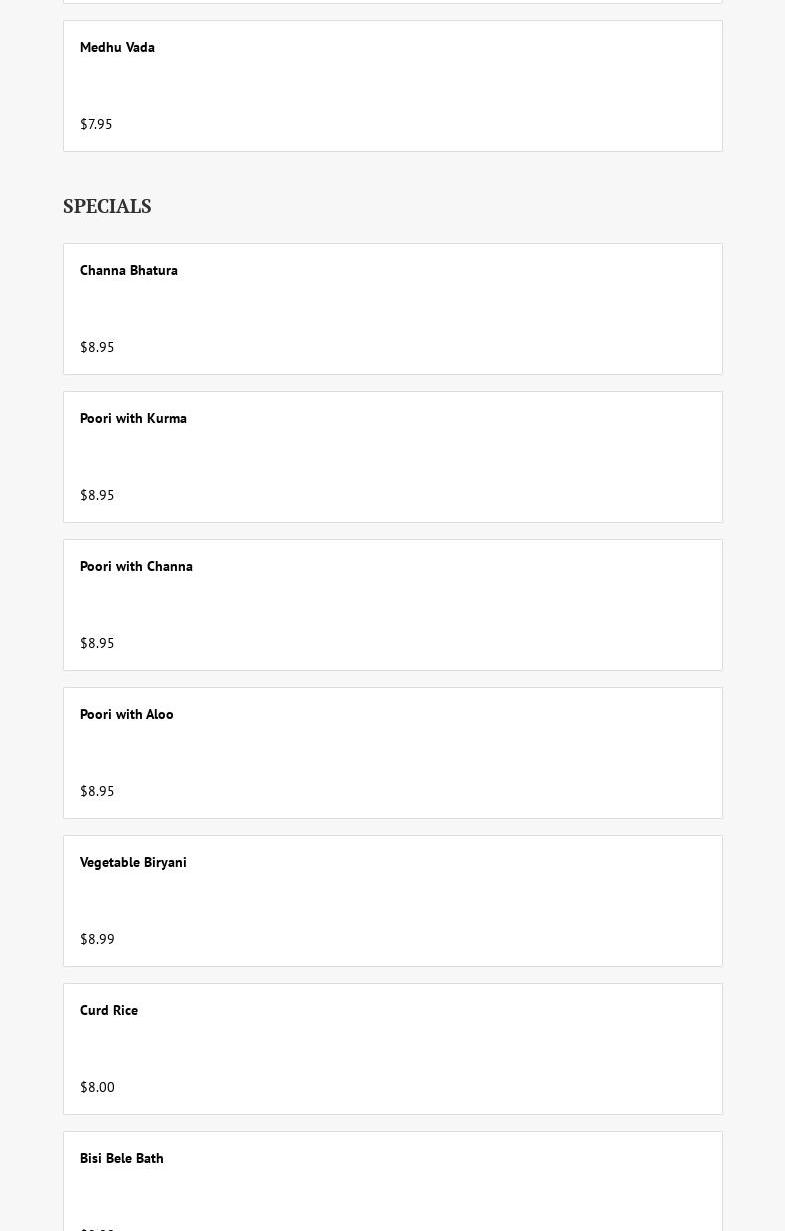Click the $7.95 price under Medhu Vada

pyautogui.click(x=96, y=124)
